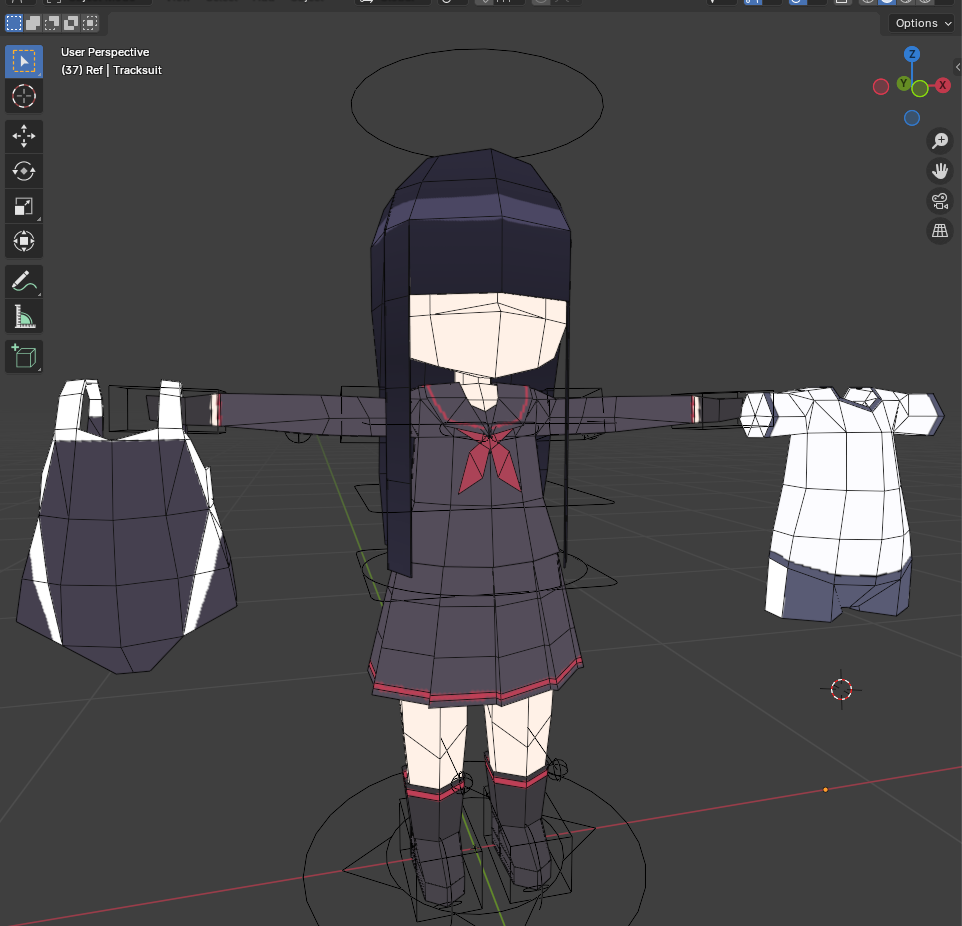Enable the Transform tool
962x926 pixels.
(x=24, y=241)
